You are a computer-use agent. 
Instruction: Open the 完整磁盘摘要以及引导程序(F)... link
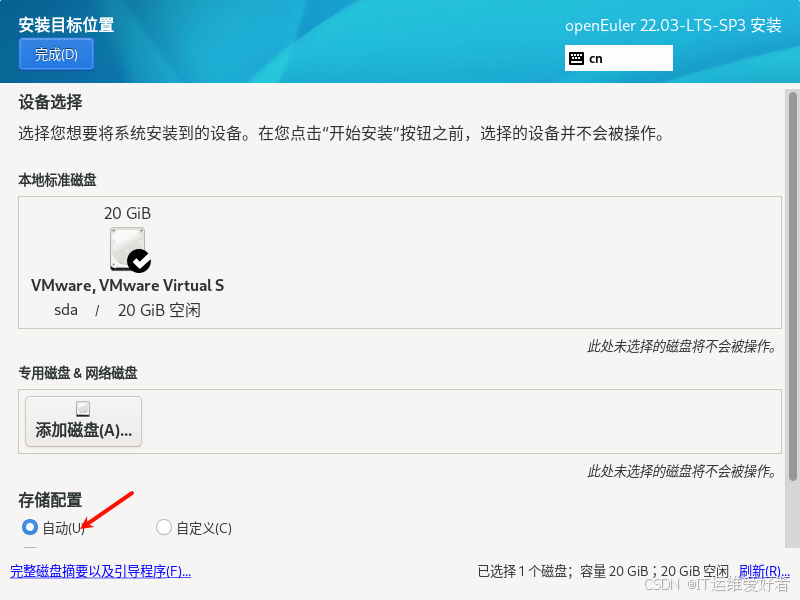pyautogui.click(x=101, y=571)
